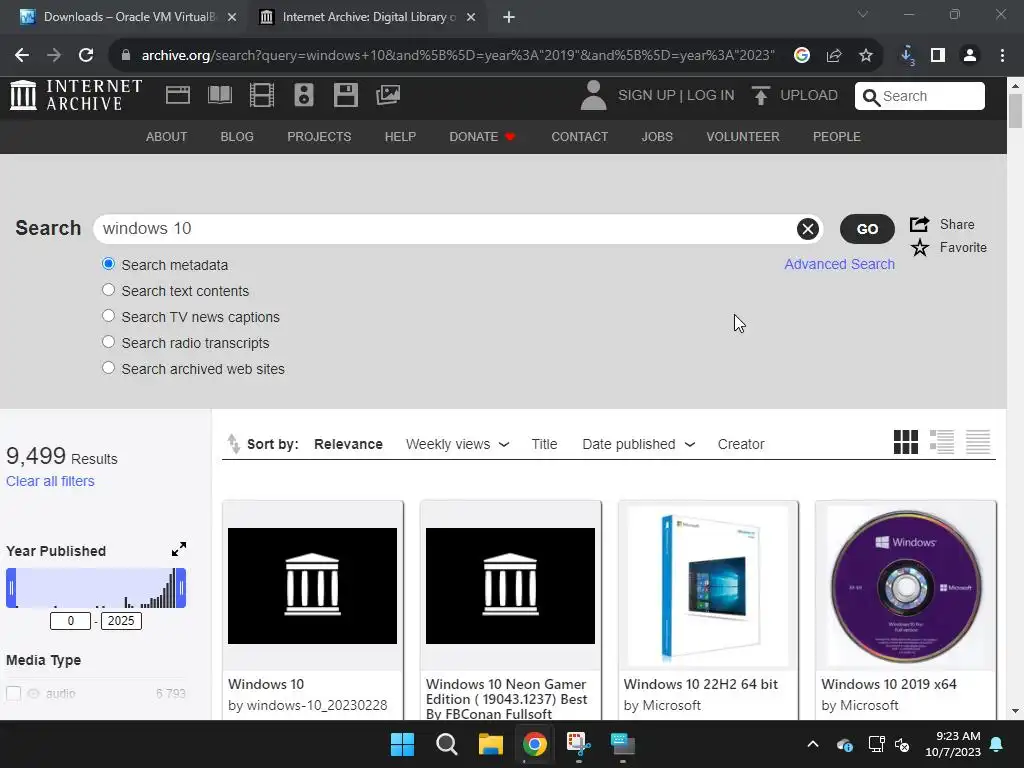Open the Advanced Search link
1024x768 pixels.
point(839,264)
